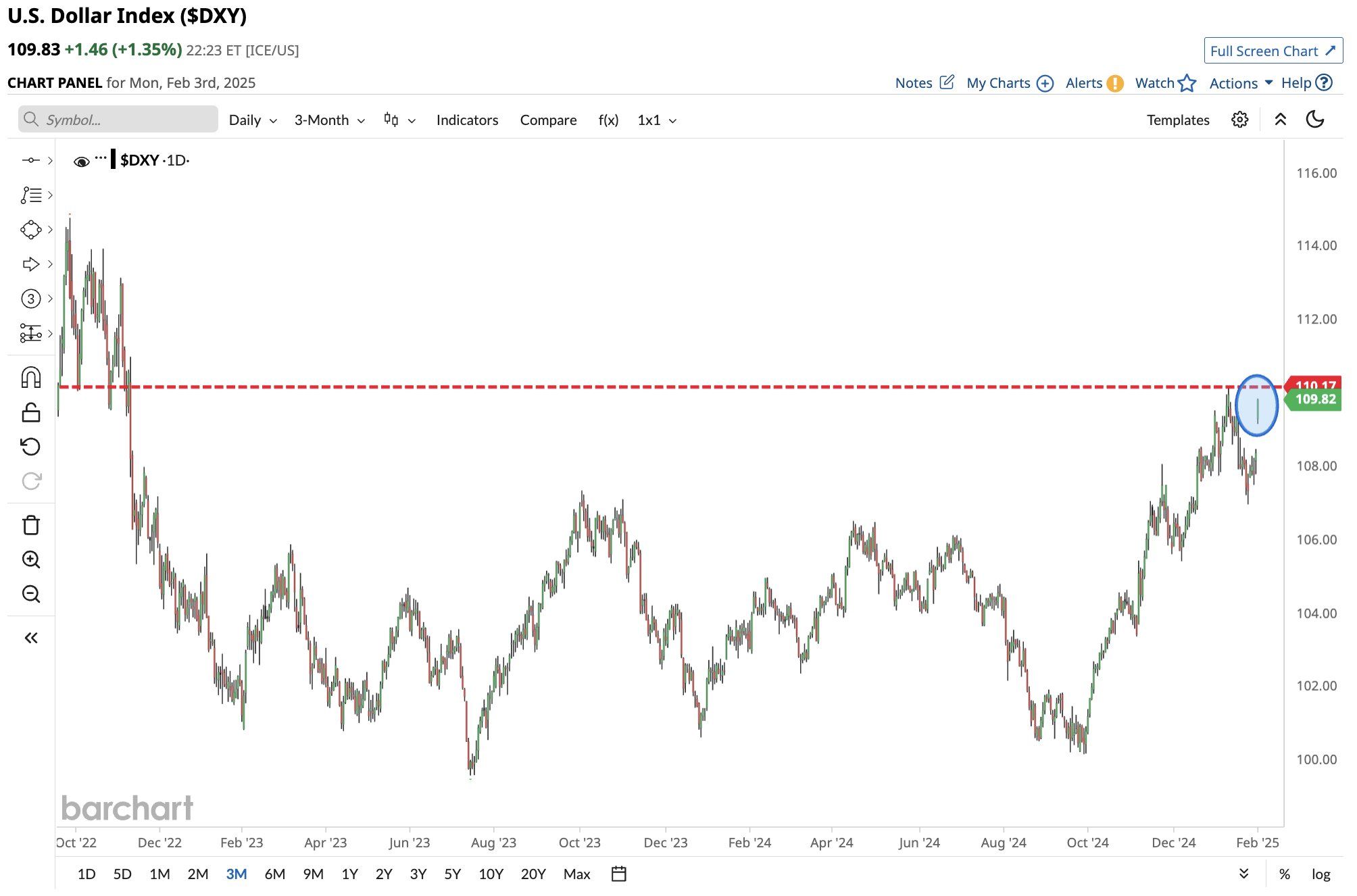This screenshot has height=896, width=1357.
Task: Toggle magnet snap mode icon
Action: point(31,377)
